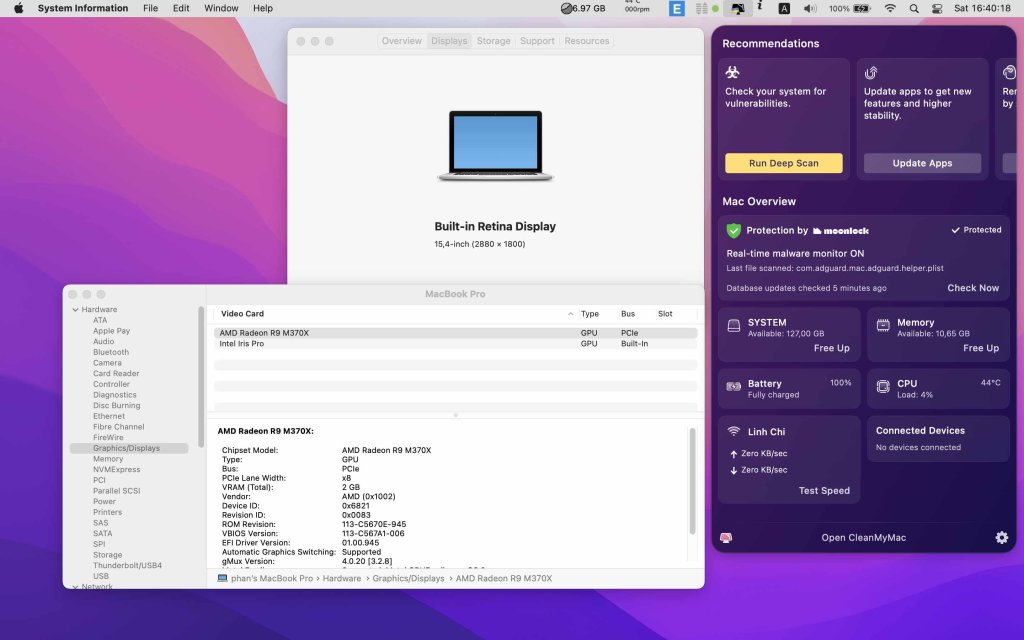Image resolution: width=1024 pixels, height=640 pixels.
Task: Click the update apps arrow icon in Recommendations
Action: 871,72
